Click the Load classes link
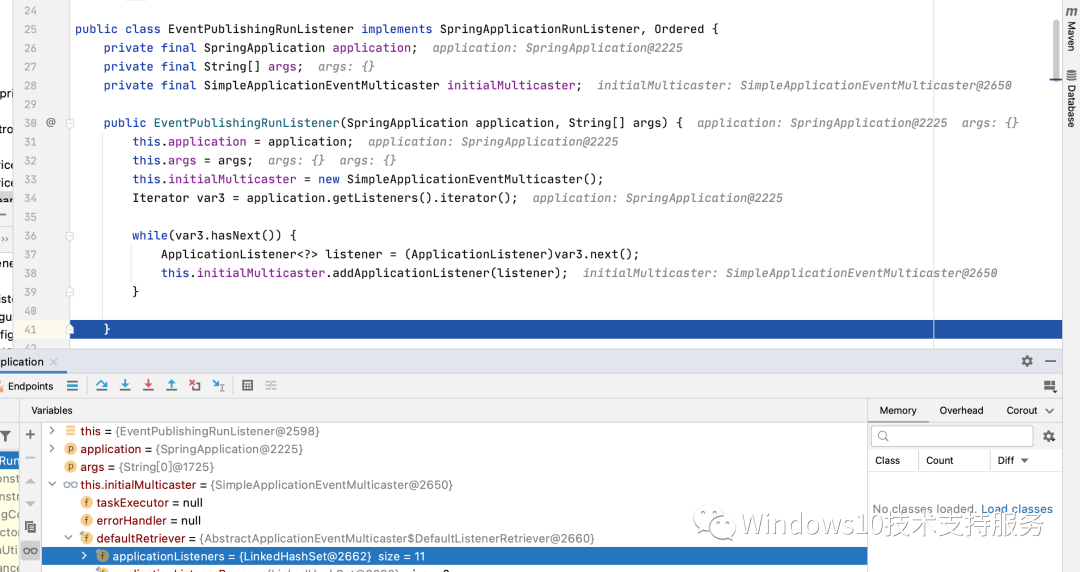 [x=1017, y=509]
